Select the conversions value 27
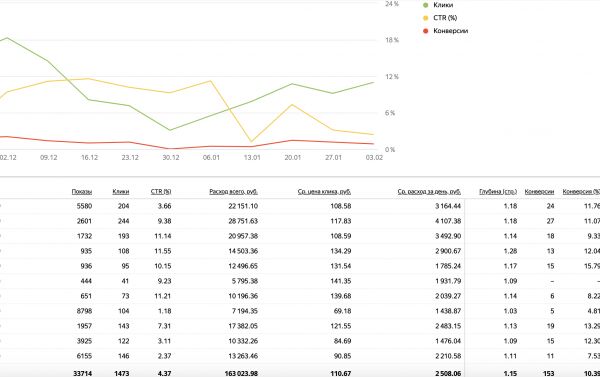Image resolution: width=600 pixels, height=377 pixels. click(550, 221)
